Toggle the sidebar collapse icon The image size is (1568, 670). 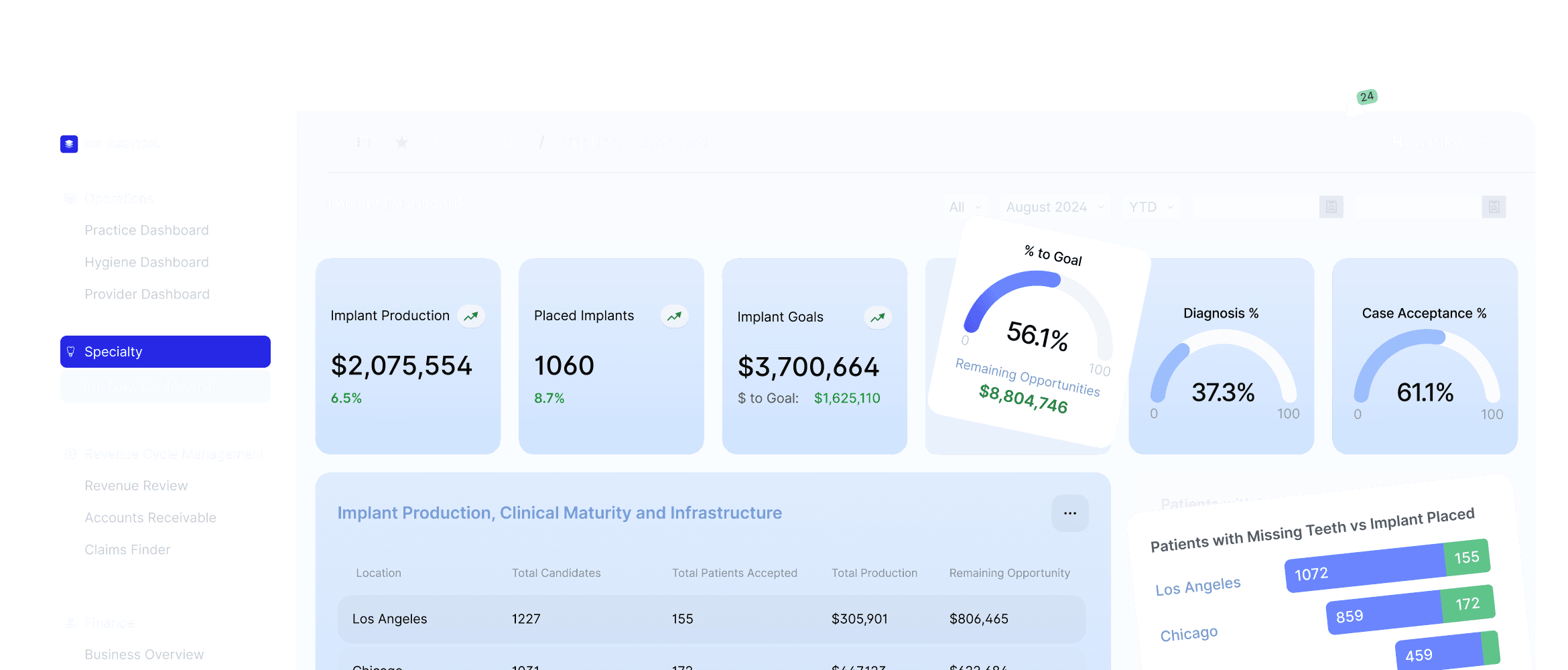363,143
